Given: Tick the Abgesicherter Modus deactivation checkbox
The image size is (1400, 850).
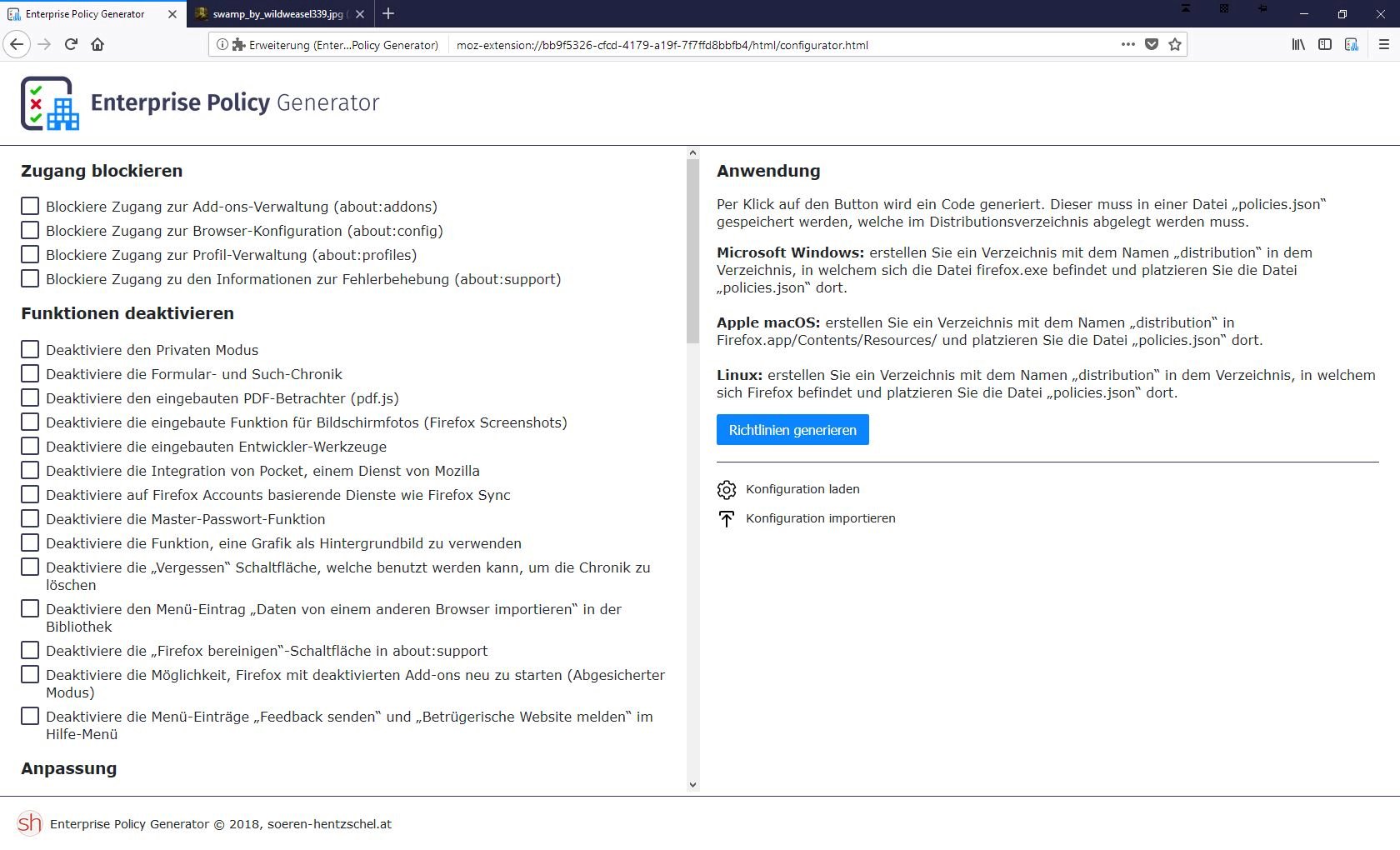Looking at the screenshot, I should [30, 674].
